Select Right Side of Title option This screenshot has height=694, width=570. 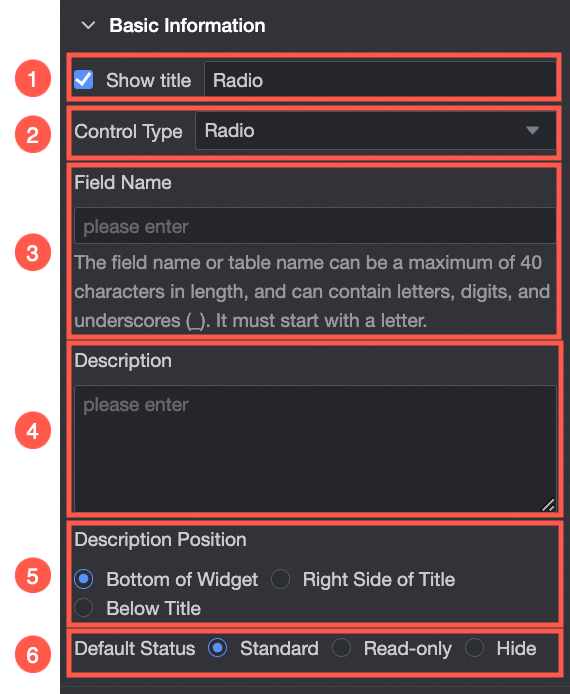[281, 579]
